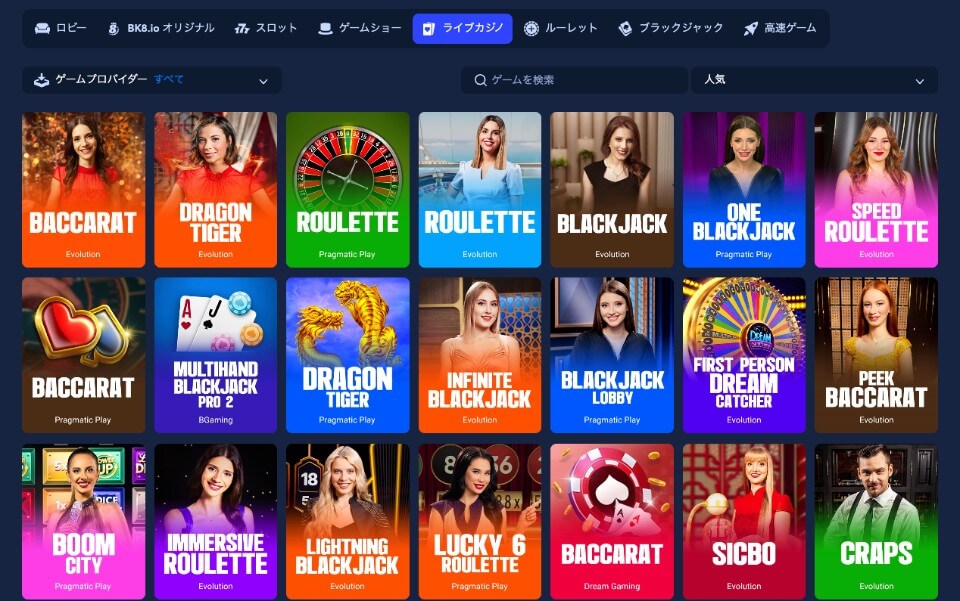
Task: Select First Person Dream Catcher game
Action: tap(744, 355)
